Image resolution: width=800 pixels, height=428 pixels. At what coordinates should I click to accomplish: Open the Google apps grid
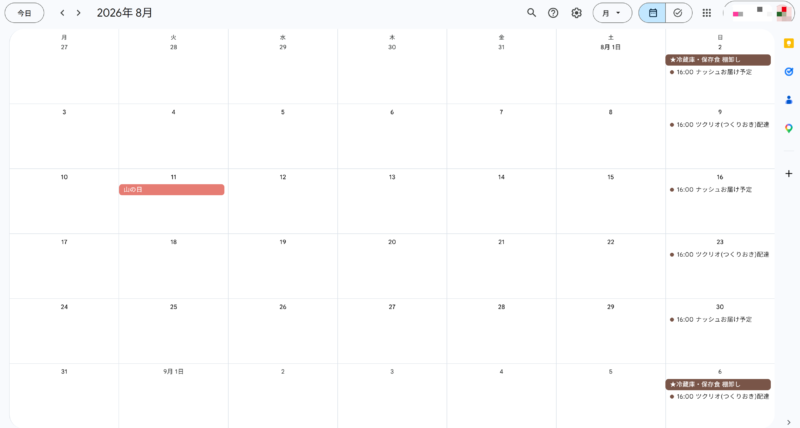point(707,13)
